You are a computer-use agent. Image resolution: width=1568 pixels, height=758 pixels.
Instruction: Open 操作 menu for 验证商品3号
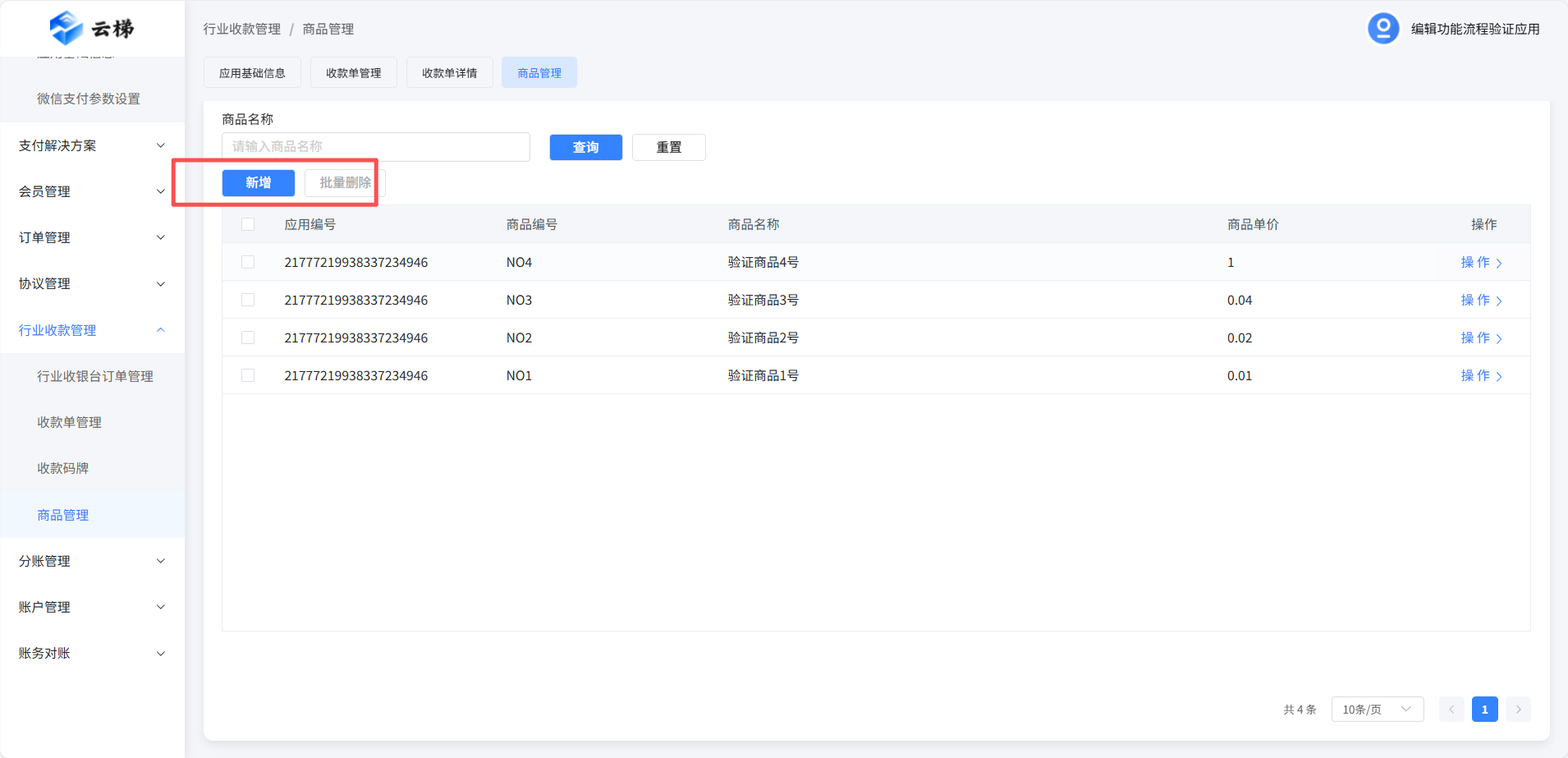pos(1480,301)
